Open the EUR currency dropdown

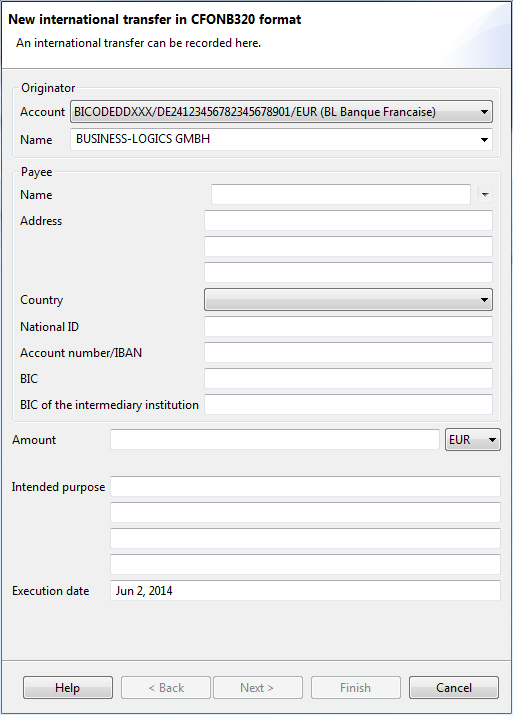tap(472, 440)
